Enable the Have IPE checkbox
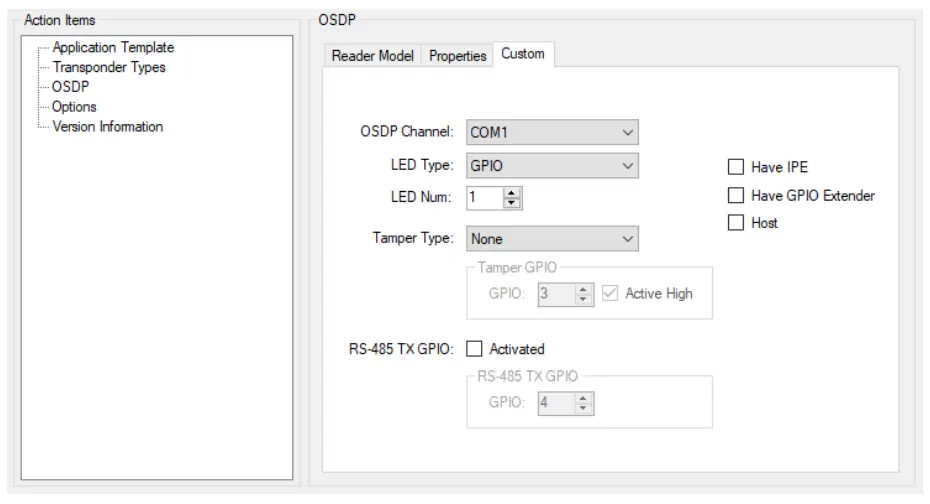 coord(737,167)
